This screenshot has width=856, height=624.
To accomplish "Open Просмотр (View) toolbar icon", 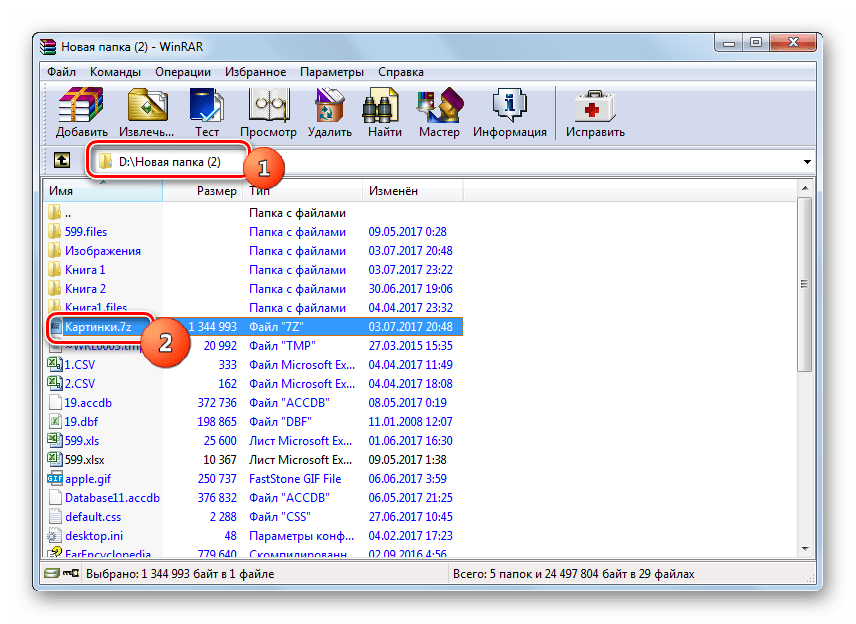I will (268, 104).
